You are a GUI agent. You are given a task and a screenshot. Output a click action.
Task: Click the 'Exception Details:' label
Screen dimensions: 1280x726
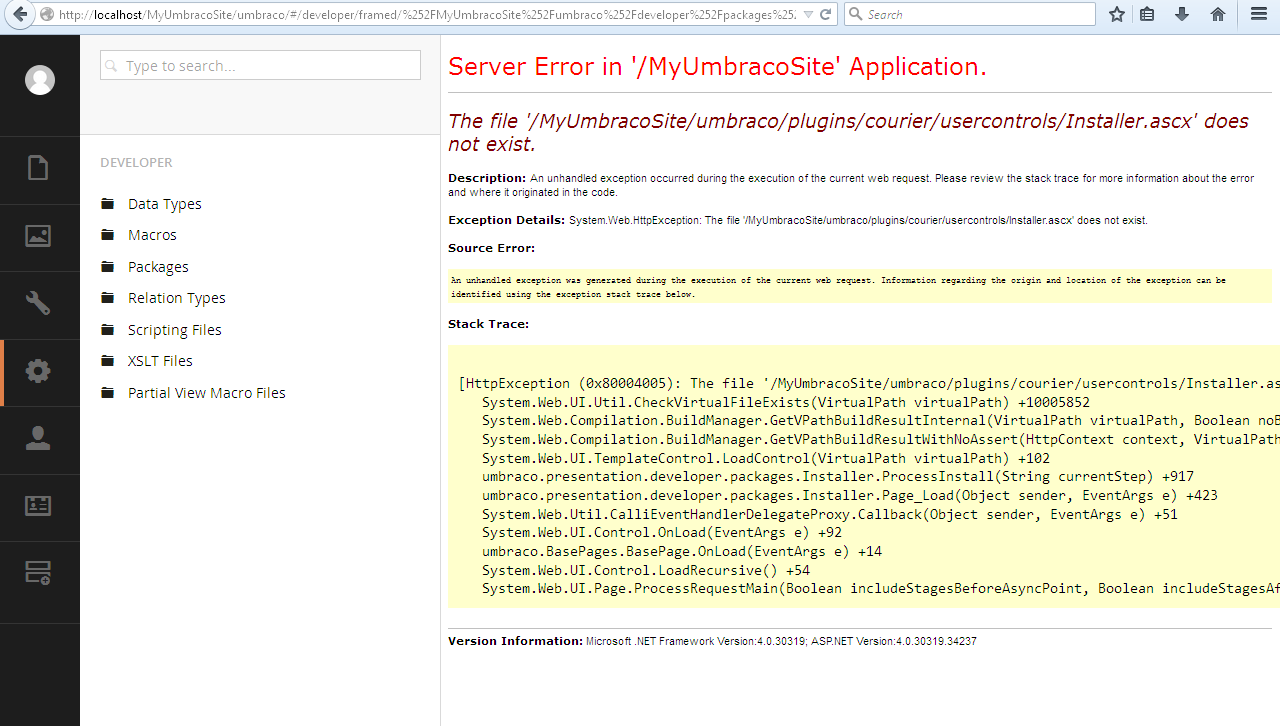pos(507,219)
